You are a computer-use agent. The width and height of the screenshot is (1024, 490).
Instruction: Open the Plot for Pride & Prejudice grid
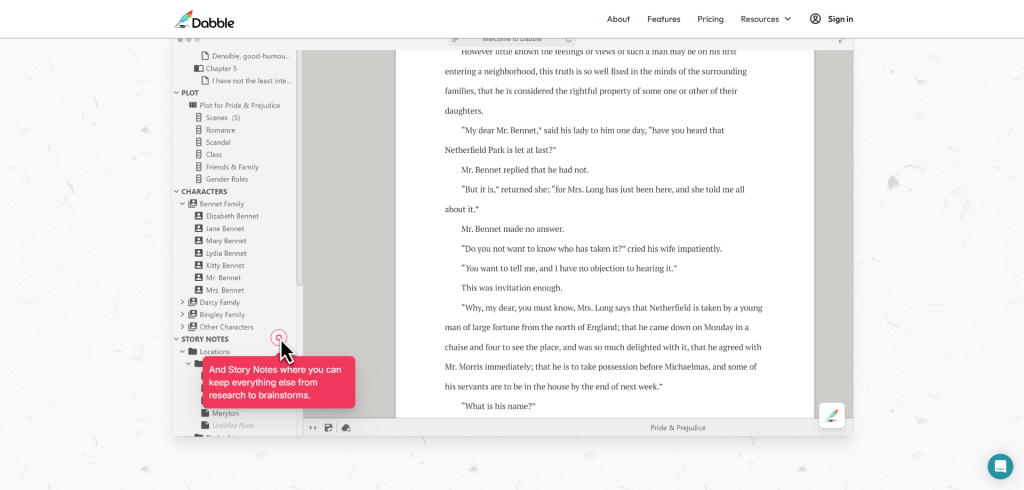239,105
